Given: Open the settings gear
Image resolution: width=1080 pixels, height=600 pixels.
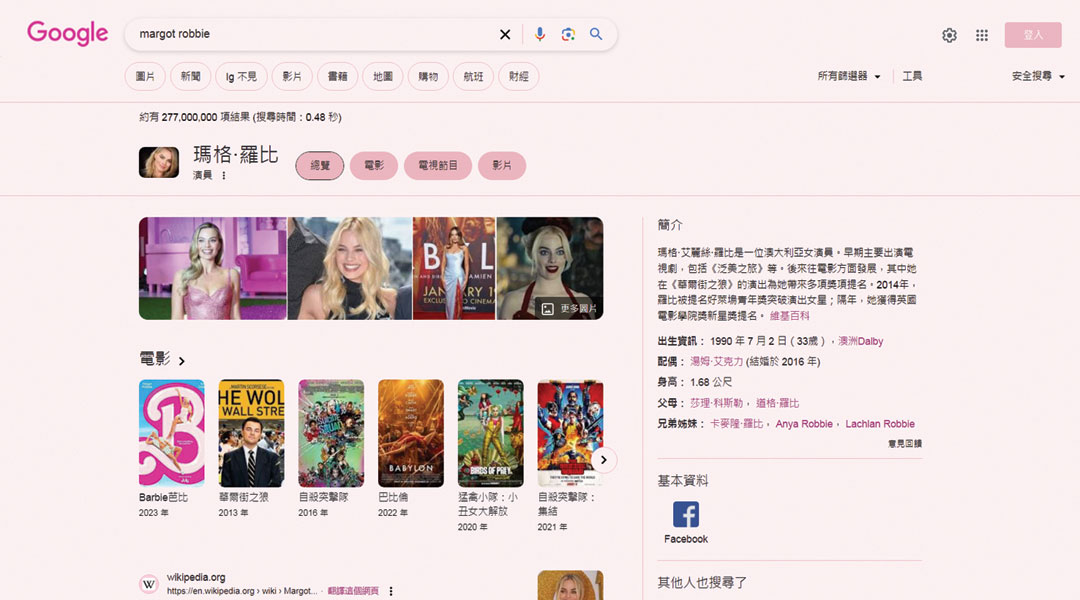Looking at the screenshot, I should (949, 35).
